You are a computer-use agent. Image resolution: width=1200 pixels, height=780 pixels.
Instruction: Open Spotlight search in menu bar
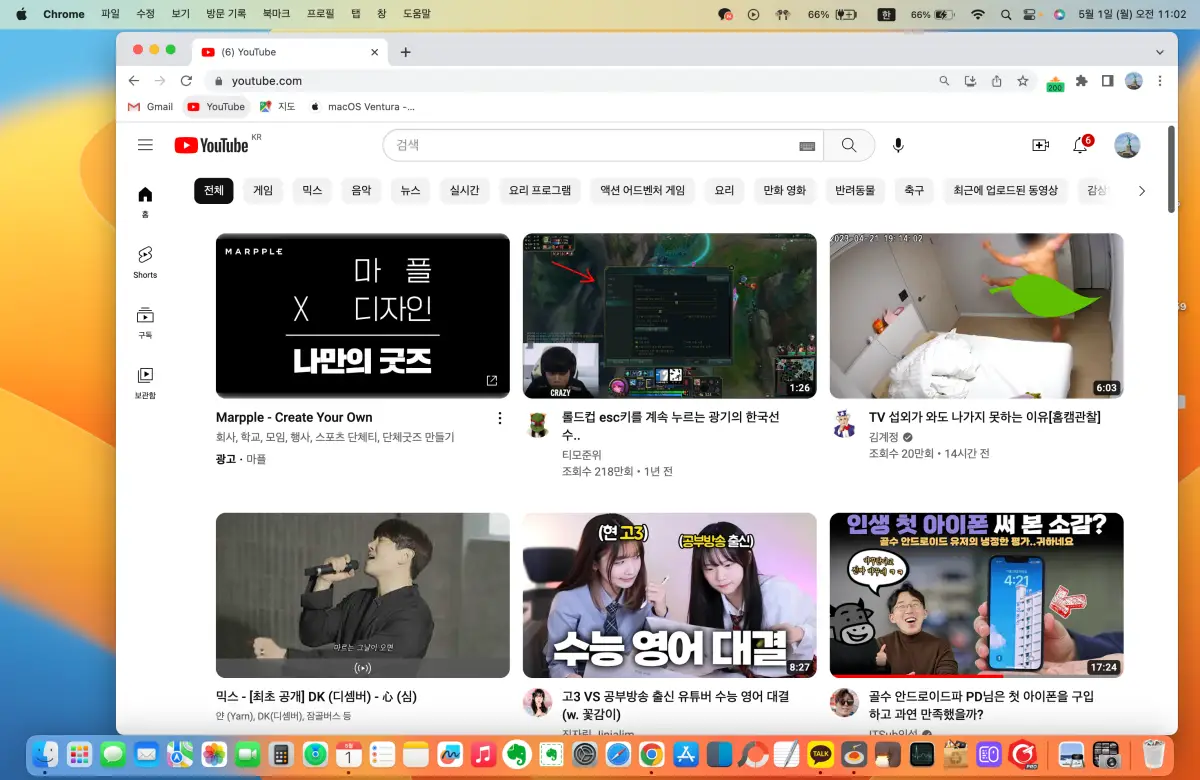pos(1005,14)
